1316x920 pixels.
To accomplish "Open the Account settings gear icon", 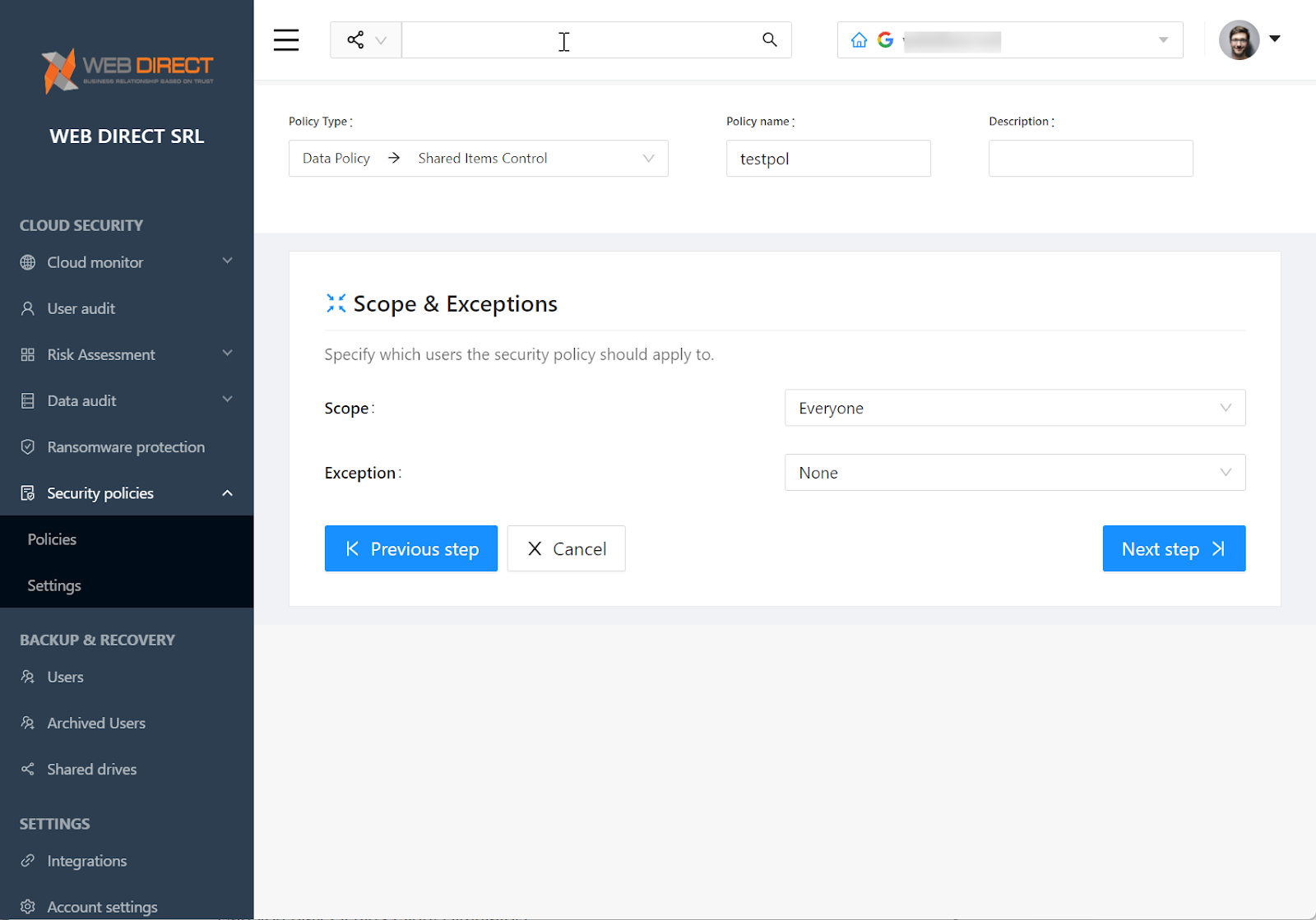I will (27, 907).
